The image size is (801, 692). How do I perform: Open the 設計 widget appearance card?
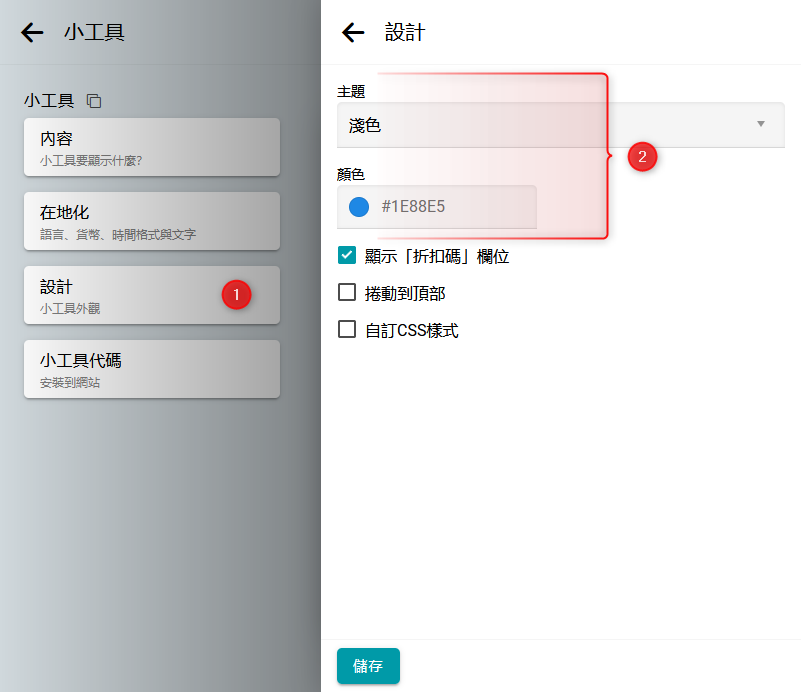(x=120, y=295)
